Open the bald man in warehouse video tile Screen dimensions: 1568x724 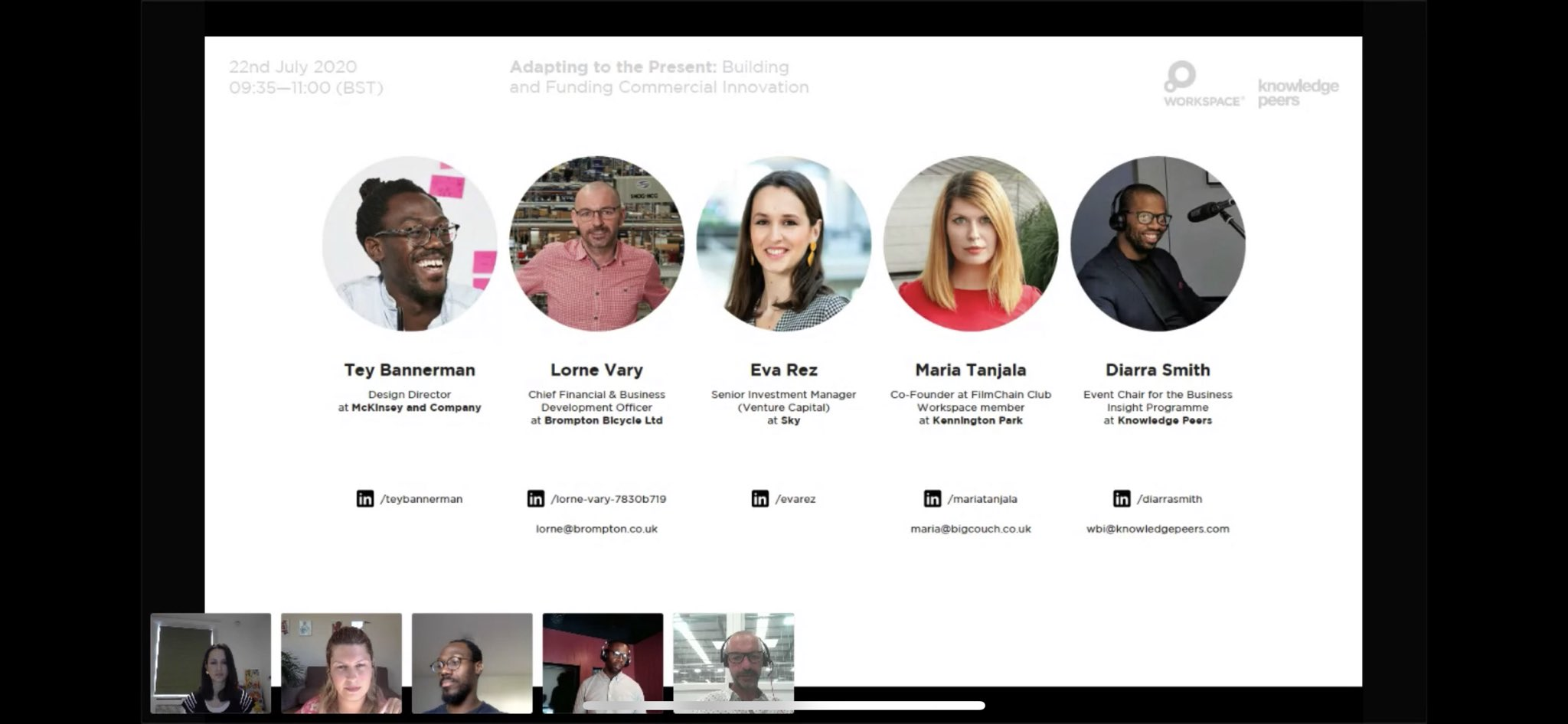(733, 664)
